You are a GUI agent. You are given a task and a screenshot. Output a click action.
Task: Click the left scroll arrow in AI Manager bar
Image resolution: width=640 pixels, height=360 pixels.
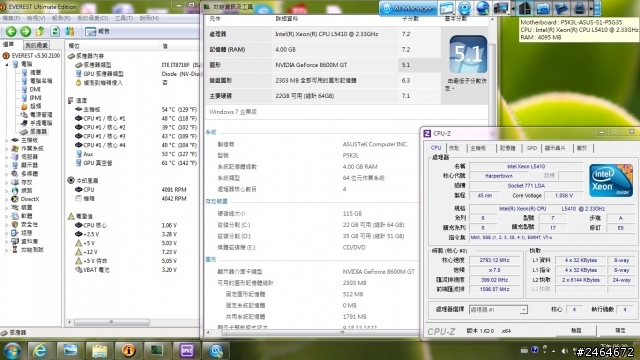coord(512,9)
